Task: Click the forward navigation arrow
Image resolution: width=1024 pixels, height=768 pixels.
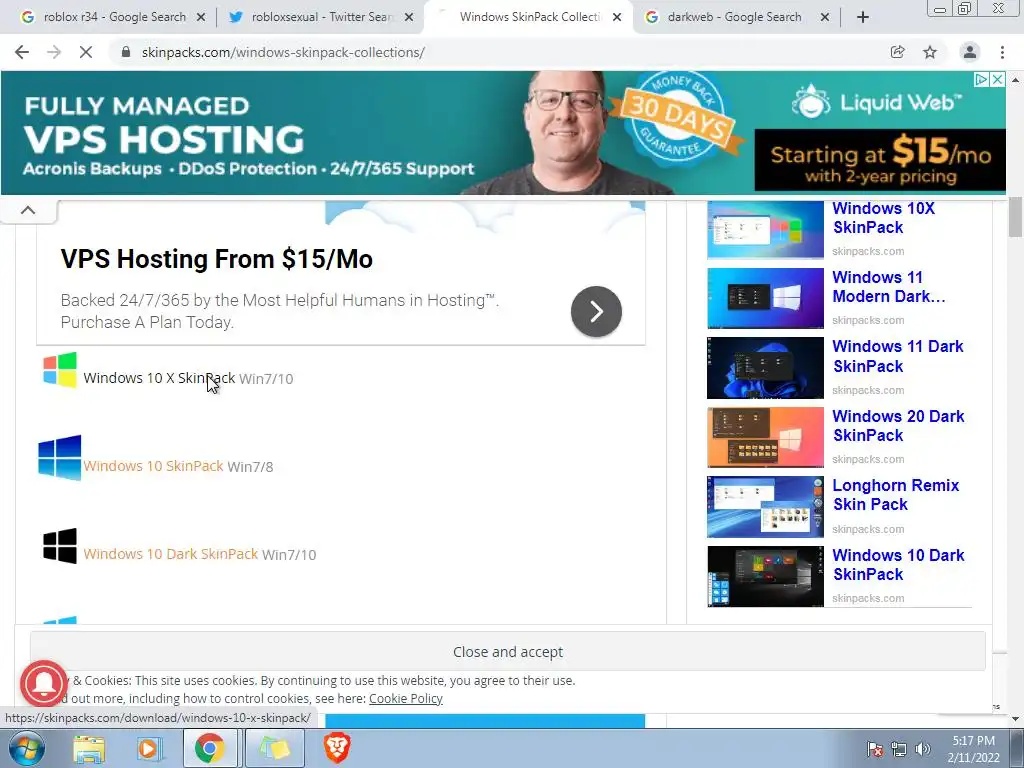Action: 54,52
